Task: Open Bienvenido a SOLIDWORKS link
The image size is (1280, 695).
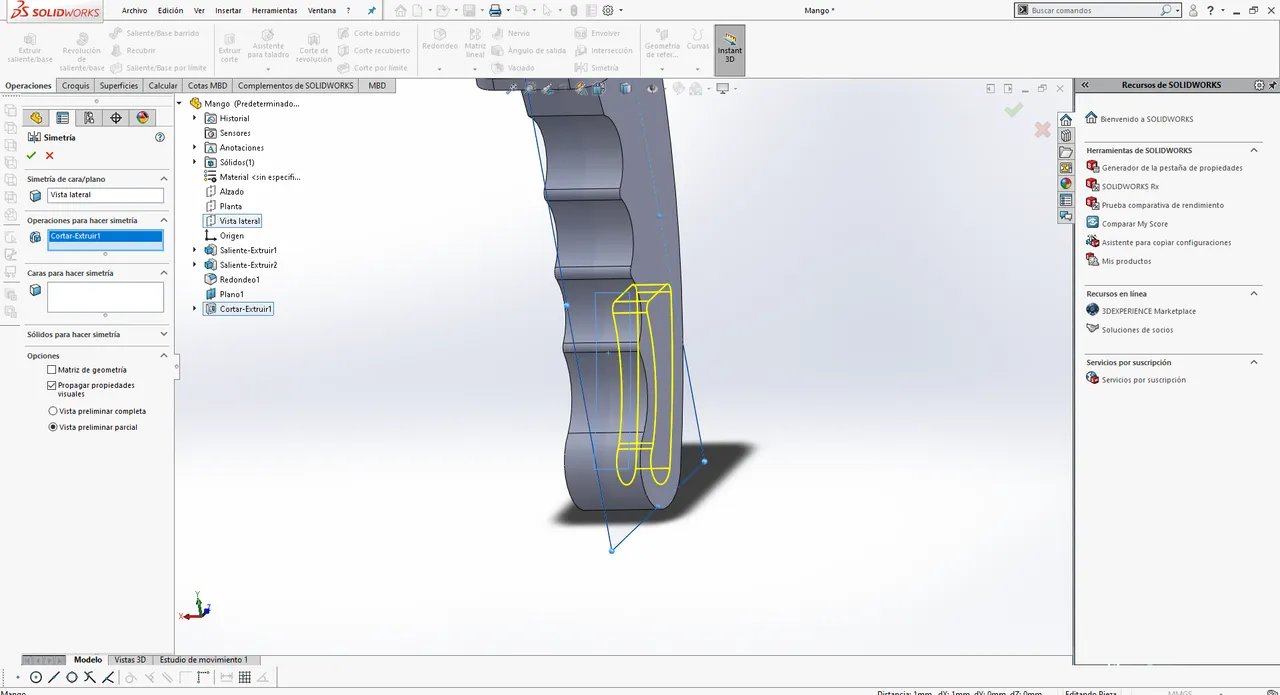Action: (1146, 119)
